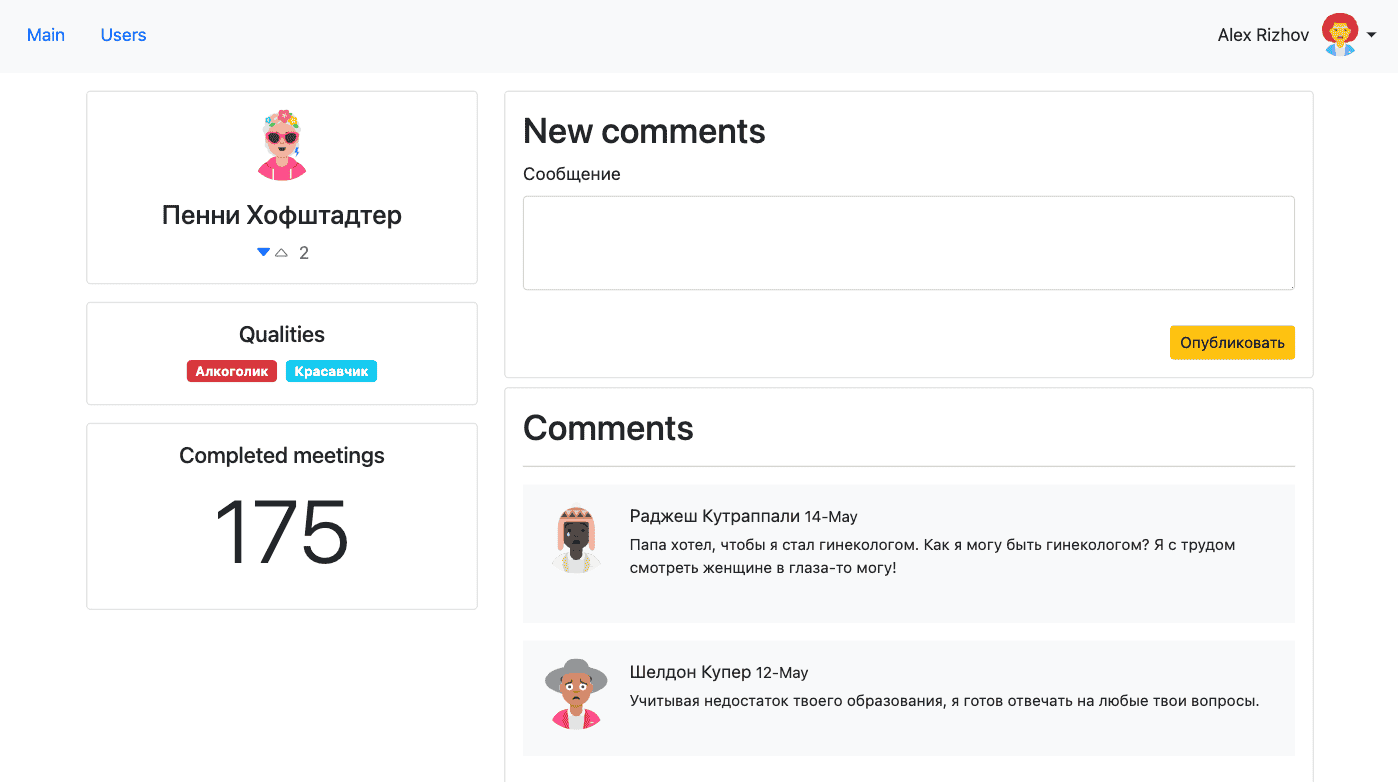Click the Пенни Хофштадтер profile name

[282, 215]
